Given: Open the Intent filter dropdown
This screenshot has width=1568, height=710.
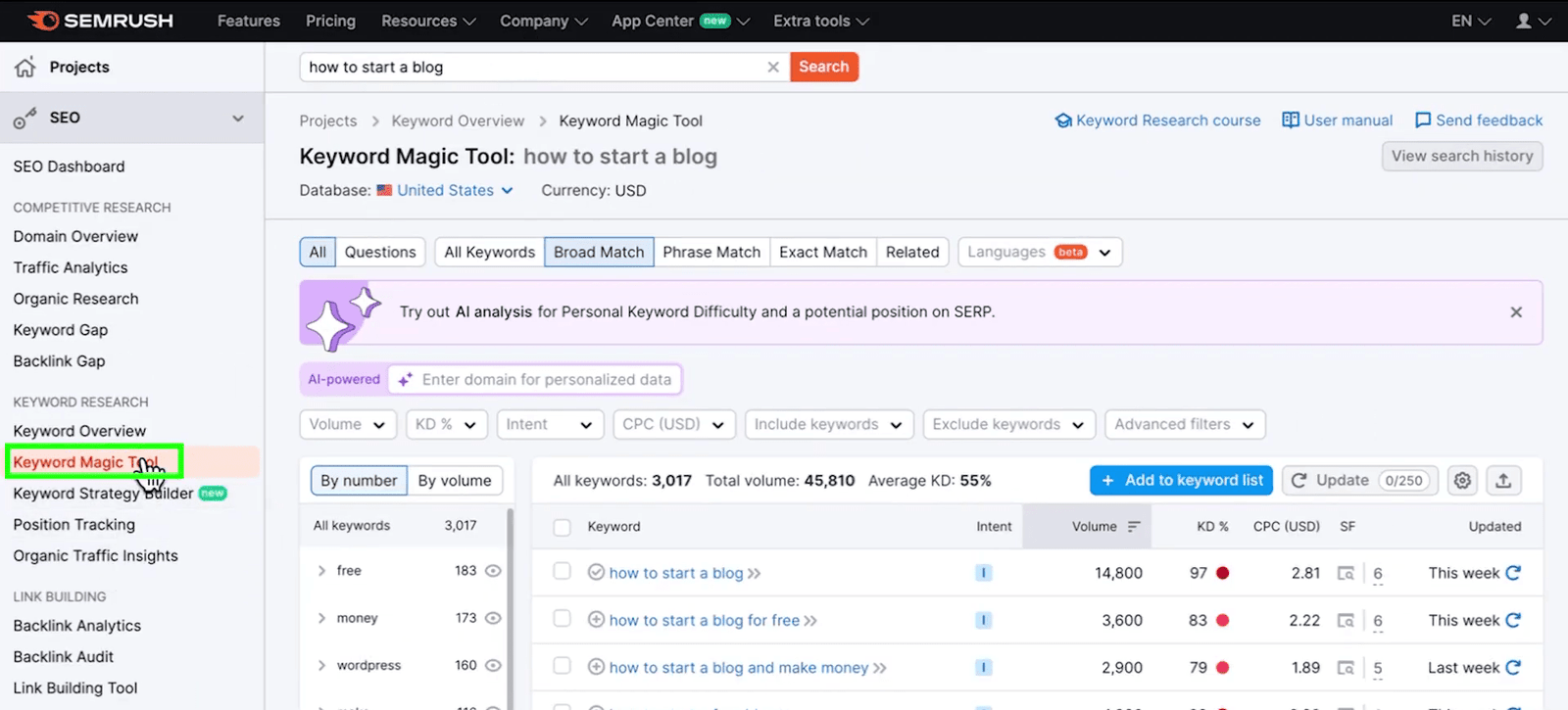Looking at the screenshot, I should [x=549, y=424].
